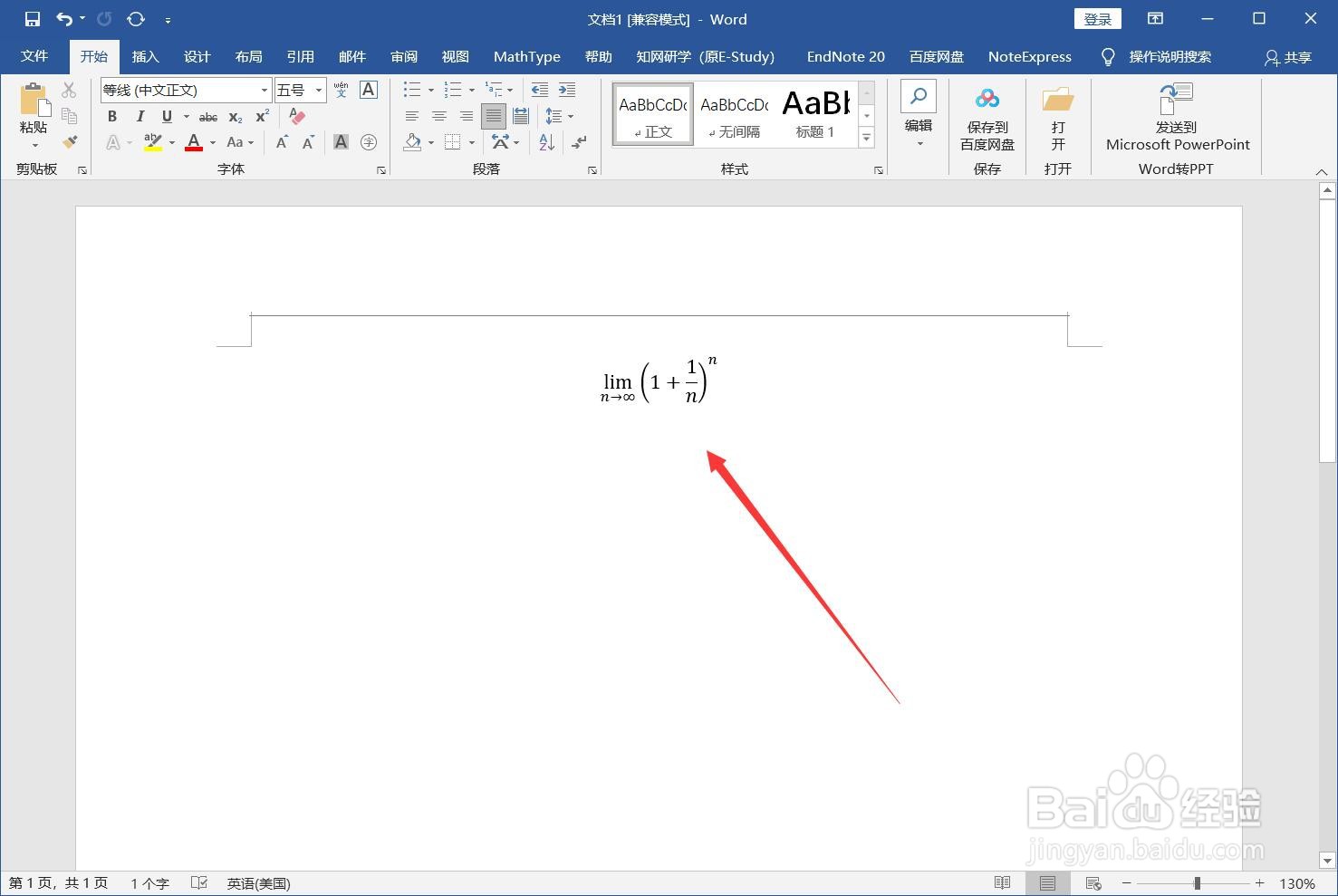Apply distributed alignment
1338x896 pixels.
click(x=521, y=116)
